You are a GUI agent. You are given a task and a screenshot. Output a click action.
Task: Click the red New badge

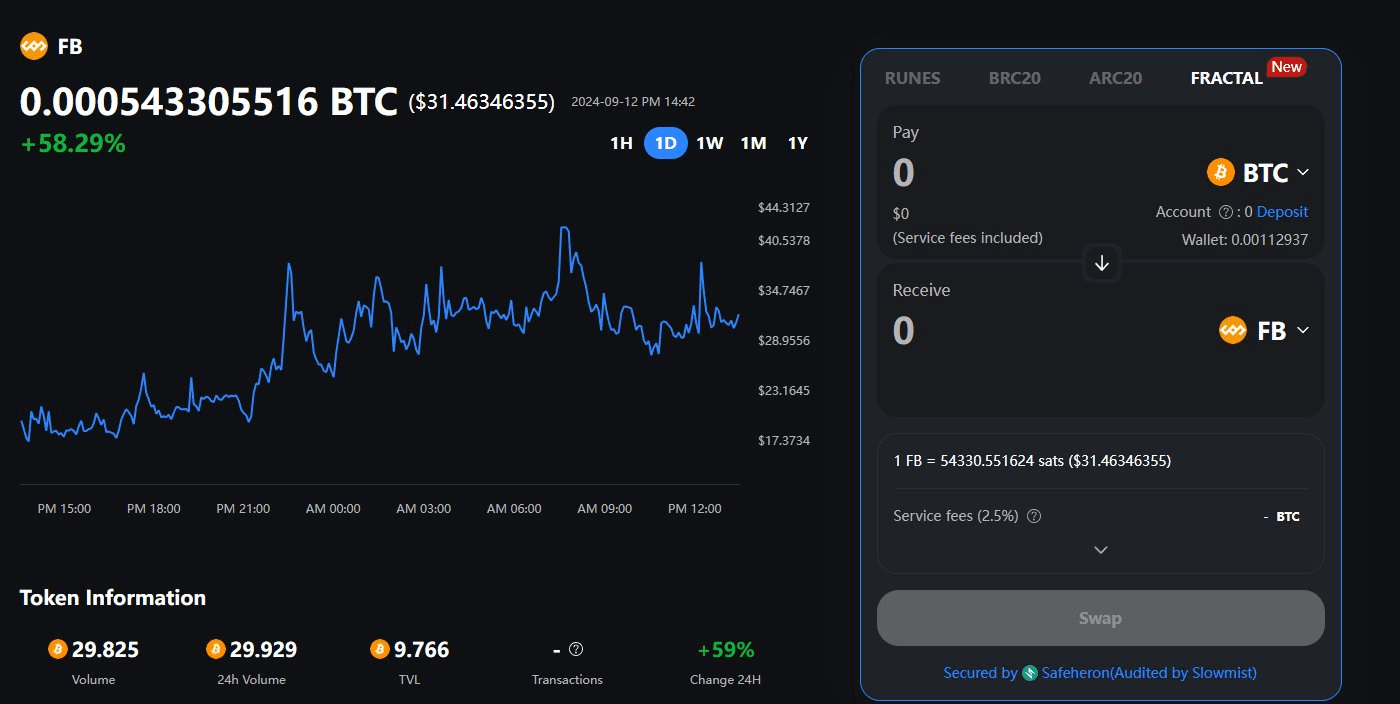click(1286, 67)
